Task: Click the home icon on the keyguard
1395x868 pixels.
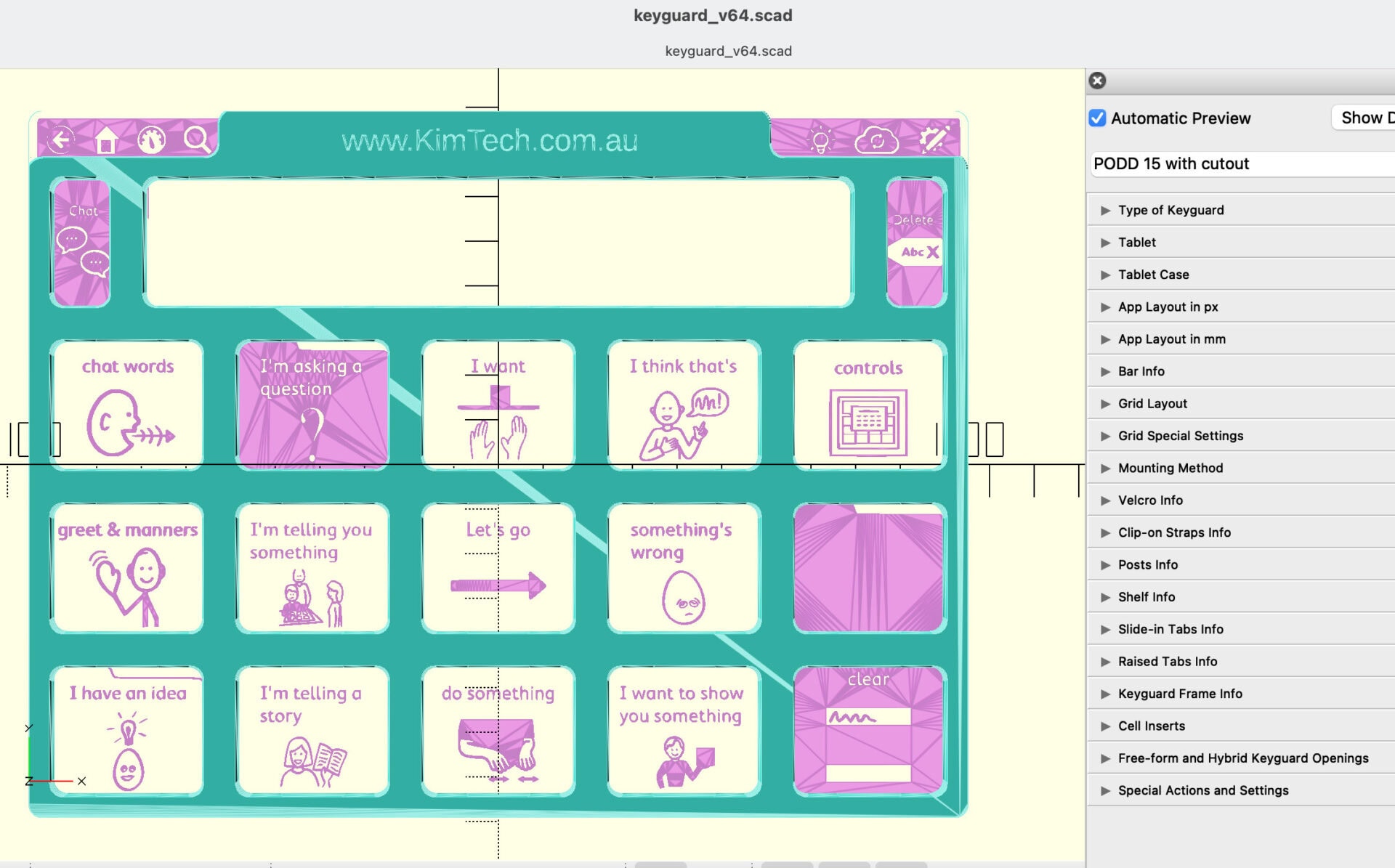Action: [106, 139]
